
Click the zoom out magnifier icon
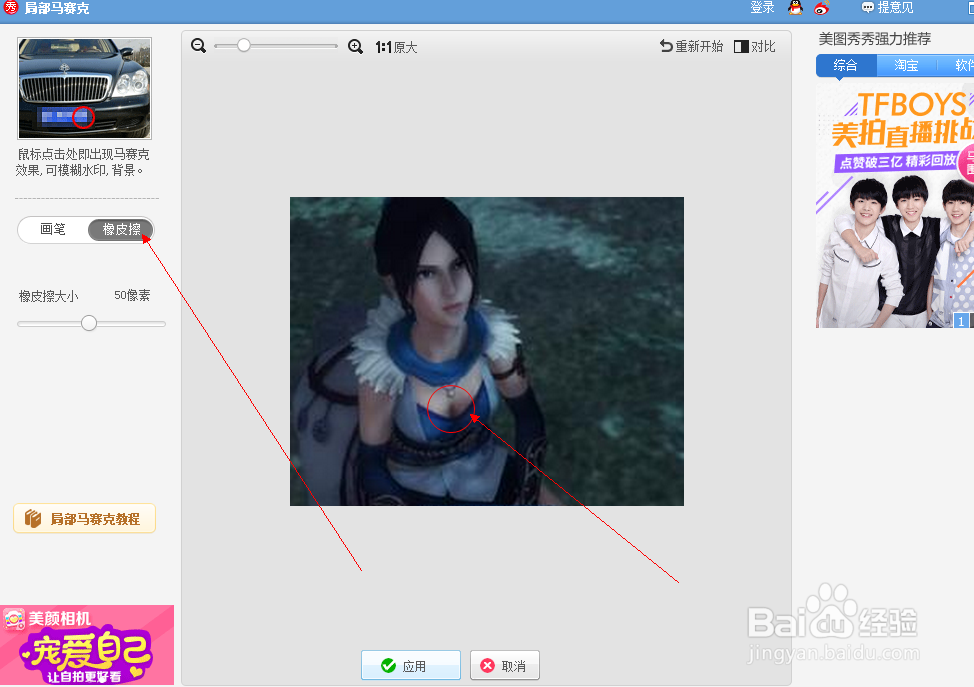click(198, 46)
